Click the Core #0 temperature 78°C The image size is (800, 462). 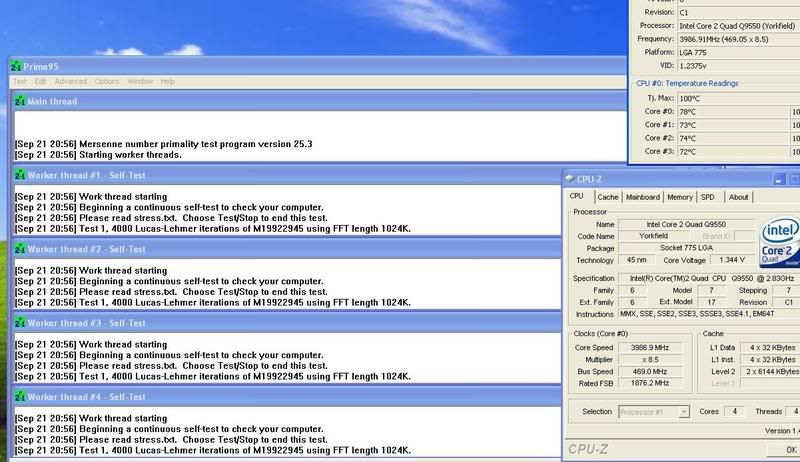coord(733,112)
